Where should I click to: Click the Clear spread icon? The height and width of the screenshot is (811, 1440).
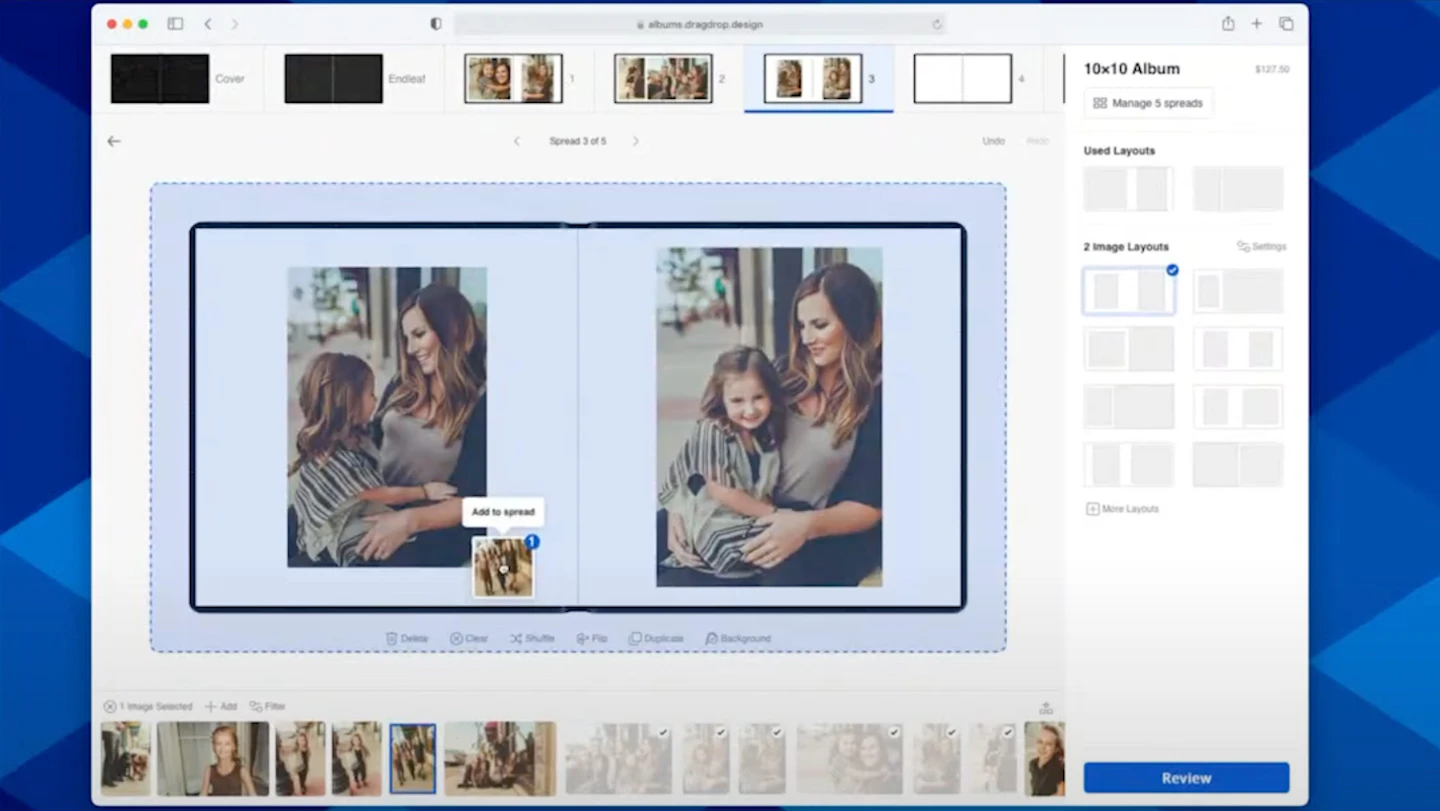pyautogui.click(x=456, y=638)
